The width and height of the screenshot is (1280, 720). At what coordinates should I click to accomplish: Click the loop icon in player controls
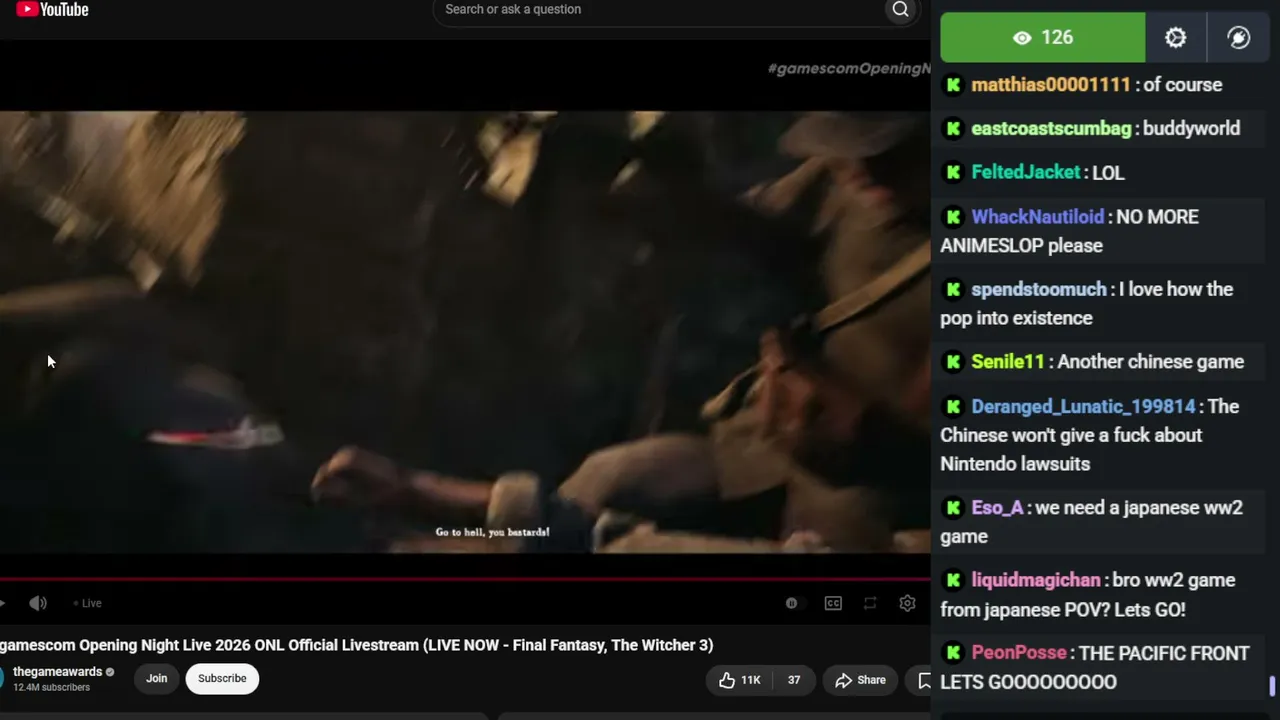[870, 603]
